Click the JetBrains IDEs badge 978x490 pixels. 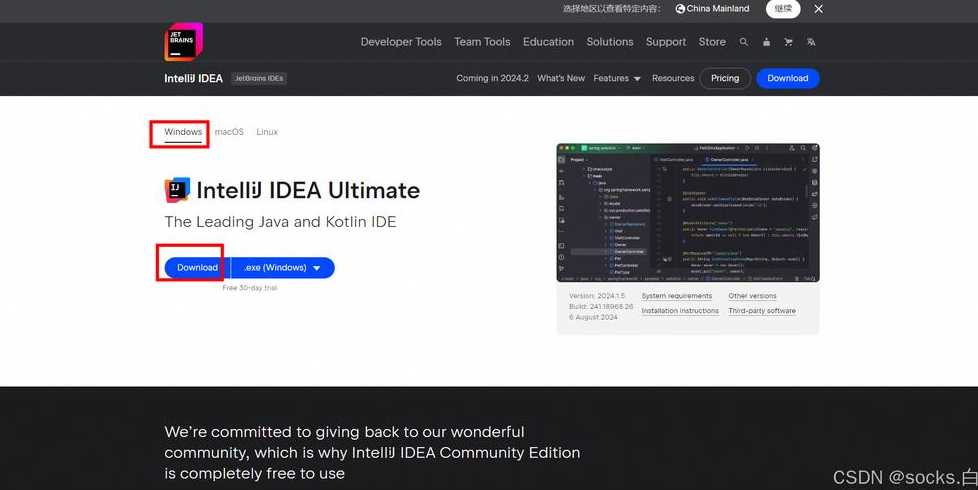259,79
